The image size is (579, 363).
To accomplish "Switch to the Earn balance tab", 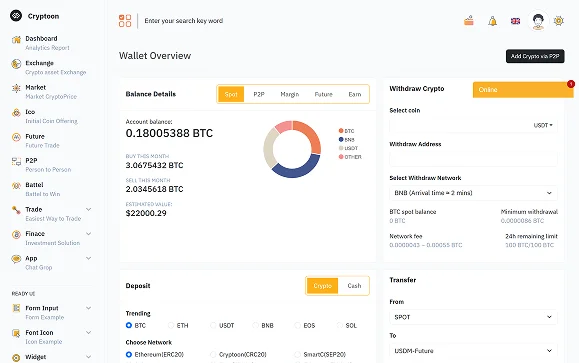I will click(355, 94).
